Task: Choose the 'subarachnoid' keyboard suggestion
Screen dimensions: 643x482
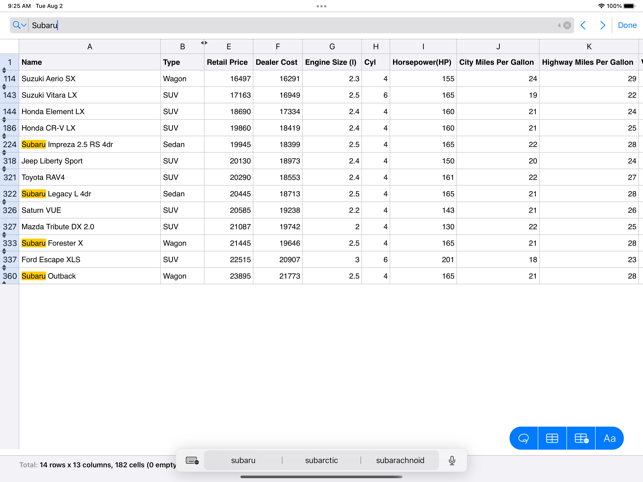Action: [x=400, y=460]
